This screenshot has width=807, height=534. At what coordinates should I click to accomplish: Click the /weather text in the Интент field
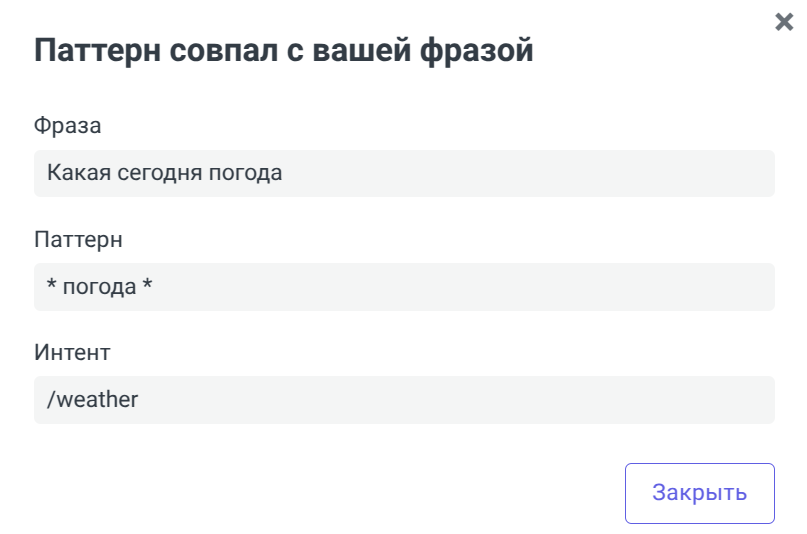(92, 400)
